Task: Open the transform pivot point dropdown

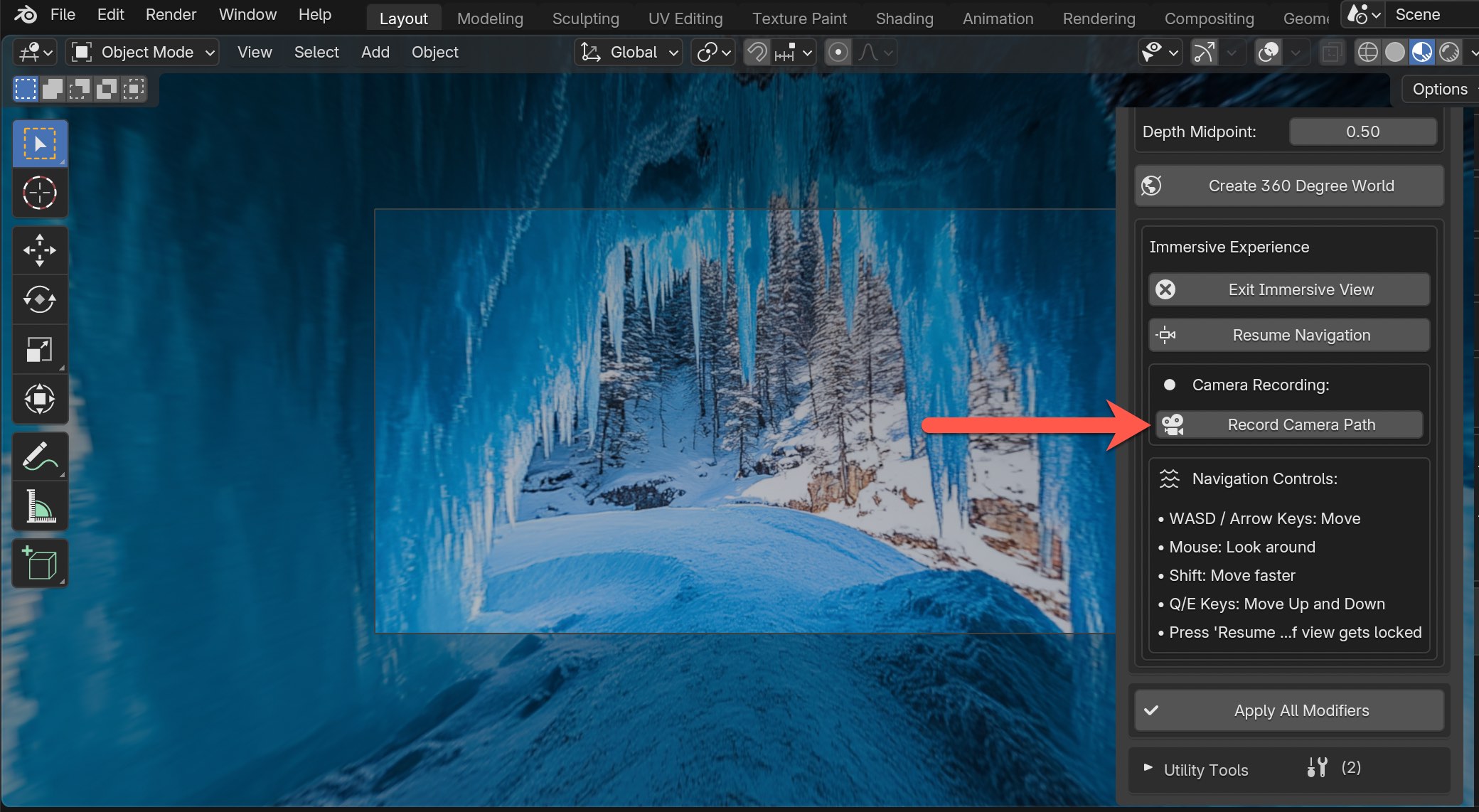Action: point(713,52)
